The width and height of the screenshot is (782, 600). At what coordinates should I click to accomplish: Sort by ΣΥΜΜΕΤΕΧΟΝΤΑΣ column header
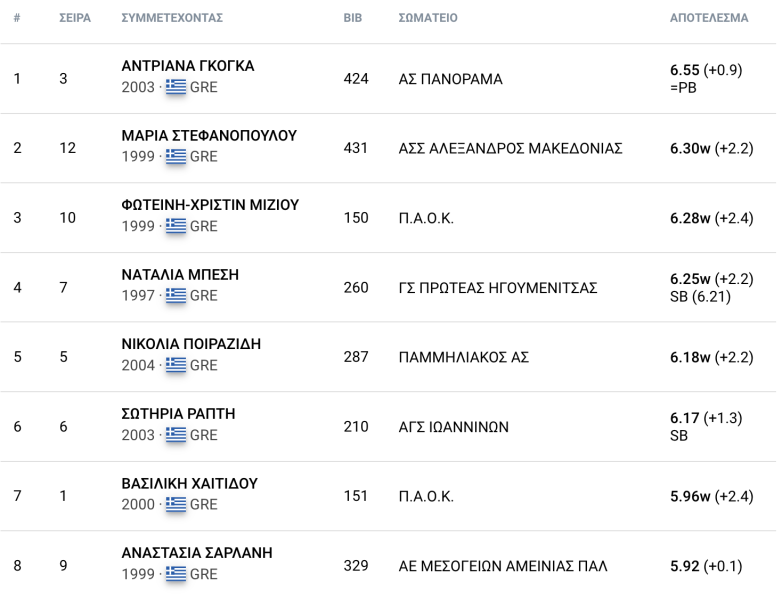pyautogui.click(x=171, y=18)
